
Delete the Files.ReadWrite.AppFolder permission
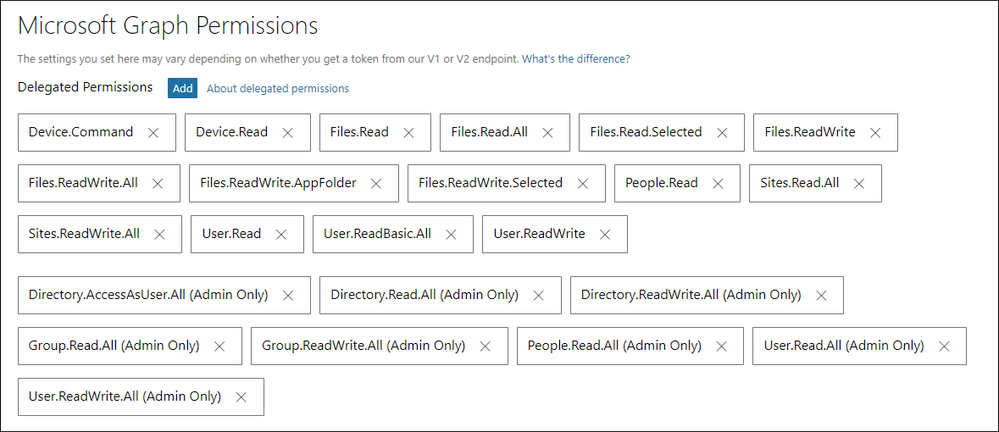coord(376,184)
